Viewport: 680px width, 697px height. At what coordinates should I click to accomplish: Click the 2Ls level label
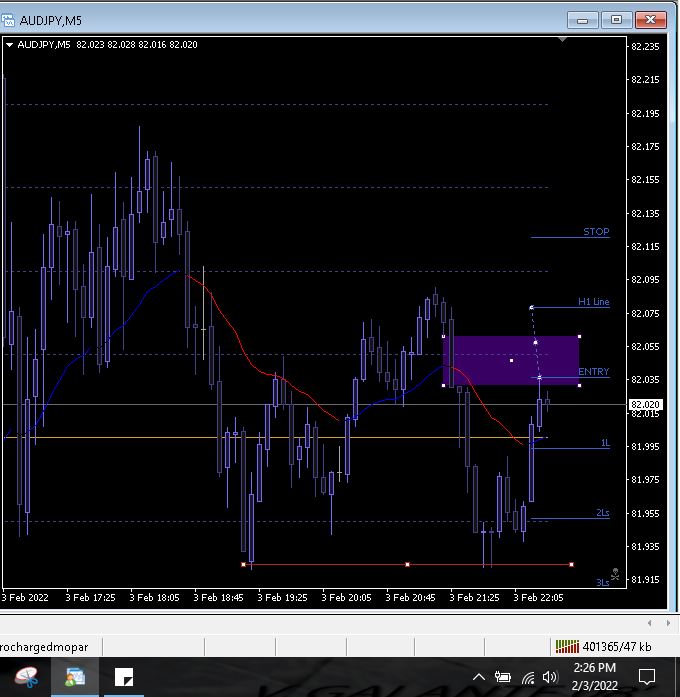[x=602, y=513]
